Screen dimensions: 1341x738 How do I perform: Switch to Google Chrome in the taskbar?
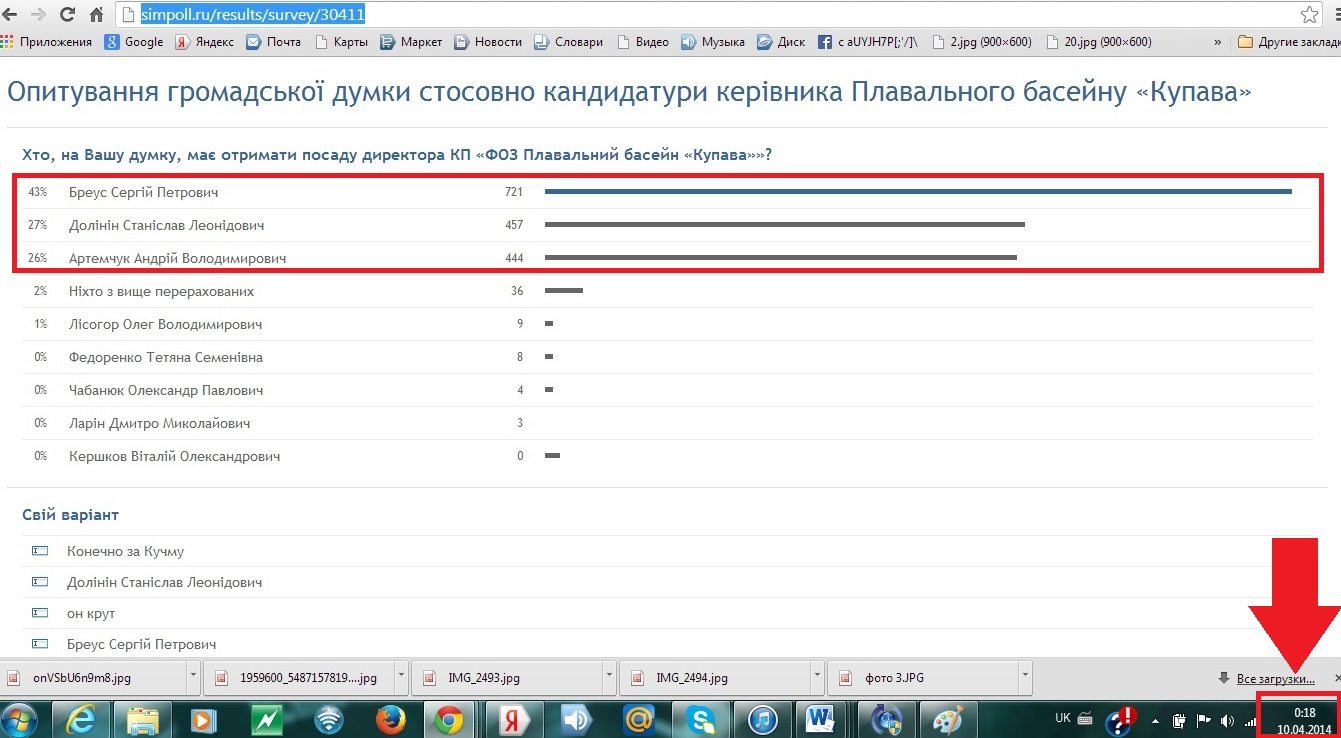coord(449,719)
